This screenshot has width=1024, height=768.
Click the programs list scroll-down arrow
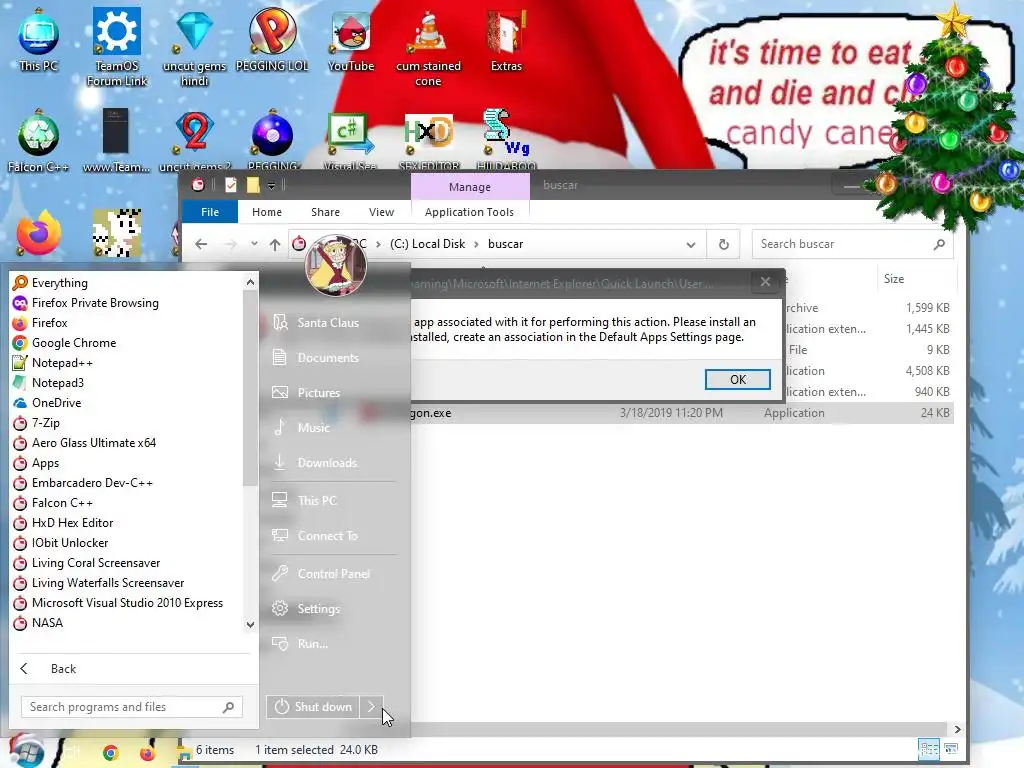(250, 624)
